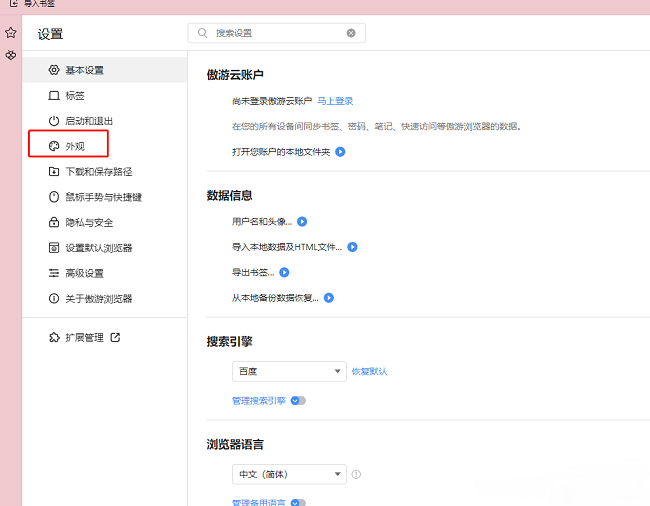Viewport: 650px width, 506px height.
Task: Click arrow icon next to 从本地备份数据恢复
Action: pos(328,298)
